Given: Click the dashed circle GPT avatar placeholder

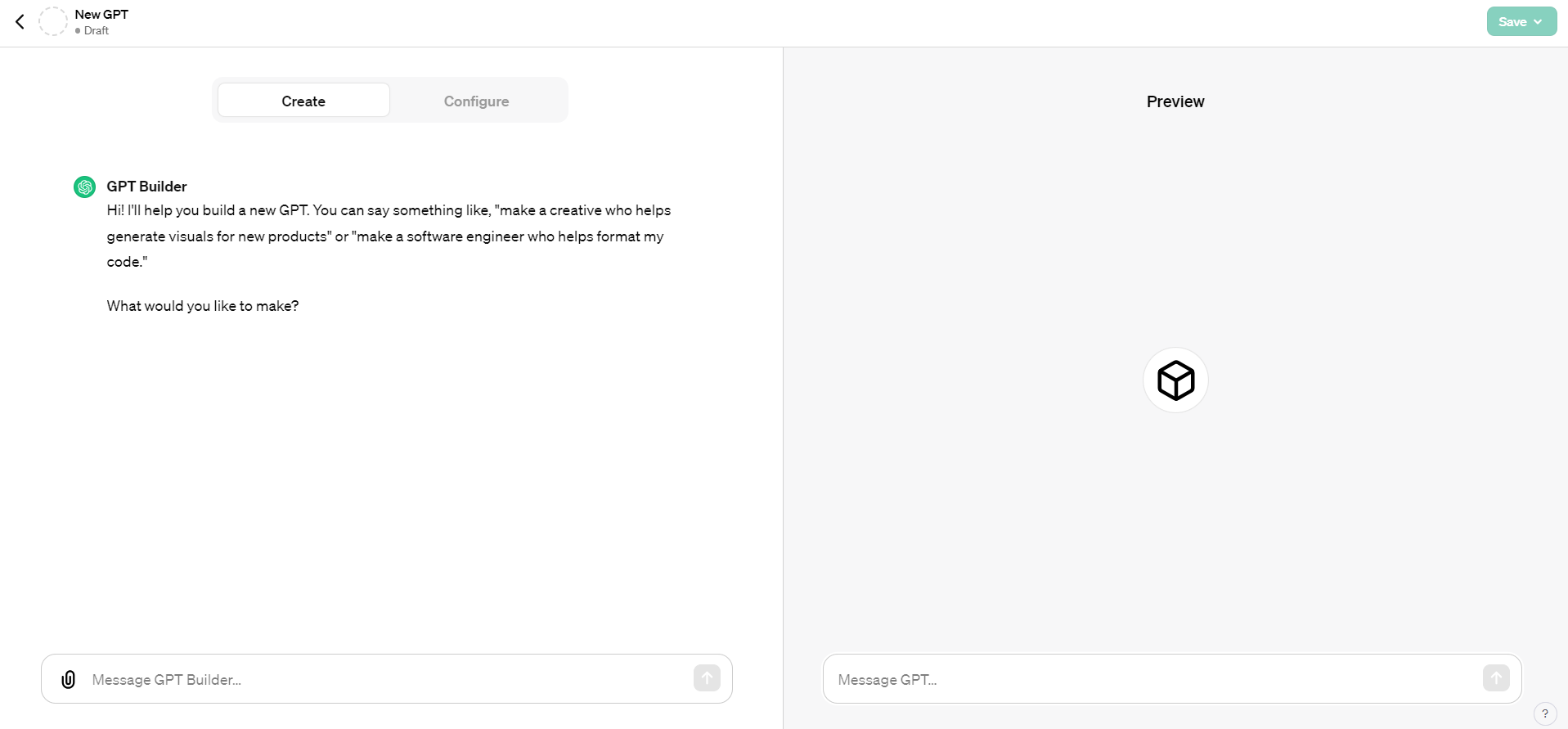Looking at the screenshot, I should point(53,22).
